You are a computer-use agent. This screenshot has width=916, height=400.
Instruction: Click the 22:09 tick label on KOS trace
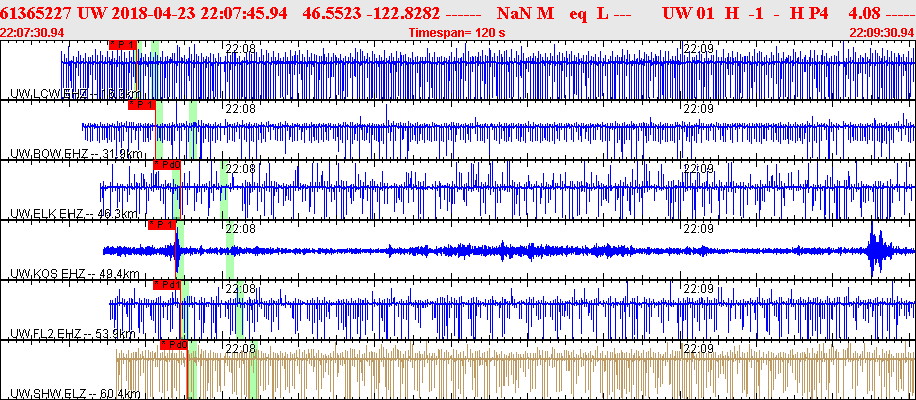[x=699, y=229]
